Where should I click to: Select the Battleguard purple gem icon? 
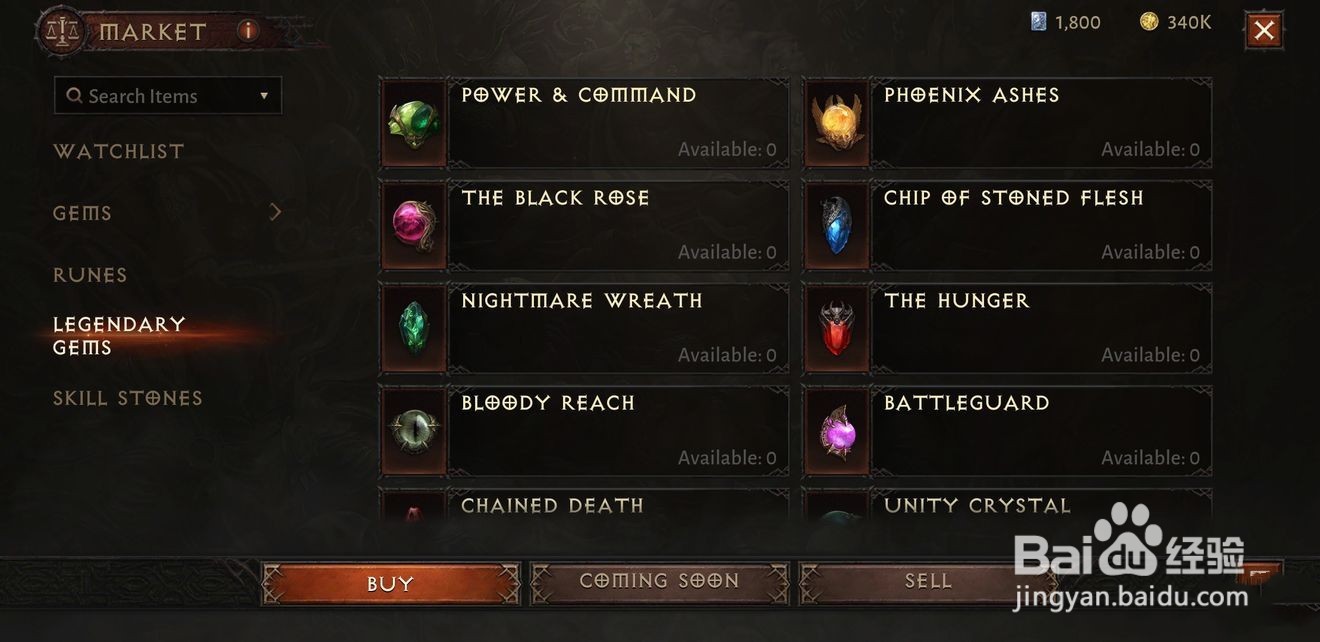[x=837, y=431]
